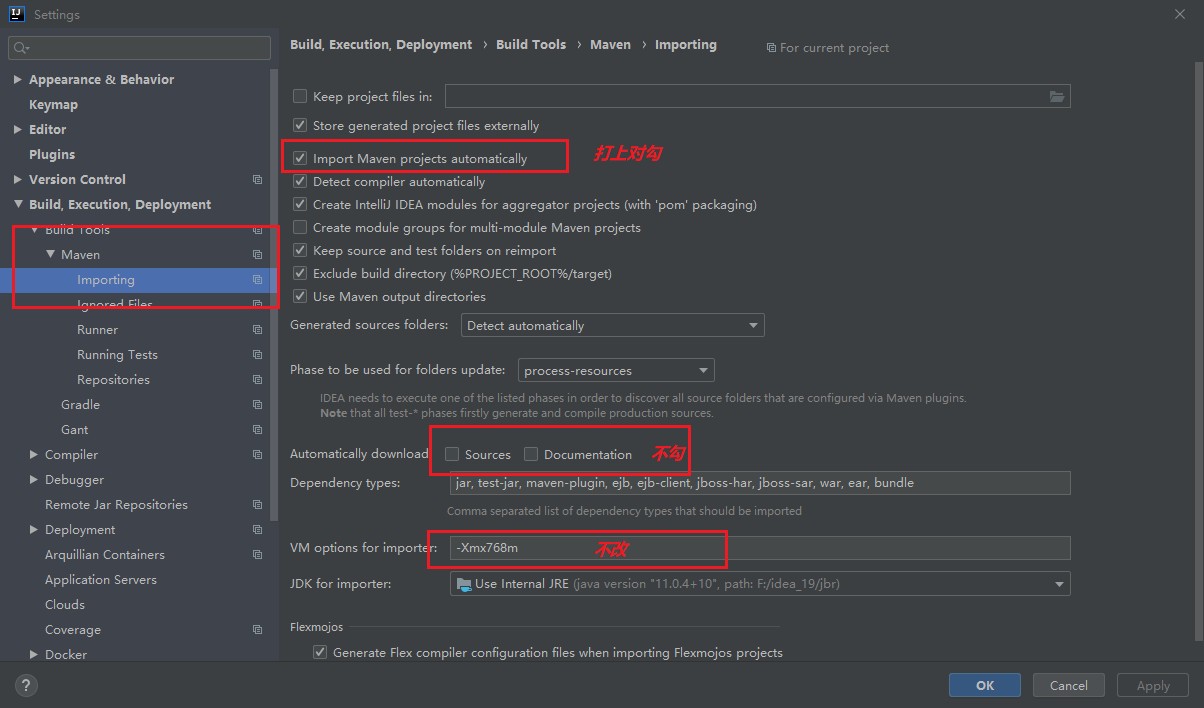Click Build, Execution, Deployment breadcrumb
This screenshot has height=708, width=1204.
click(381, 45)
